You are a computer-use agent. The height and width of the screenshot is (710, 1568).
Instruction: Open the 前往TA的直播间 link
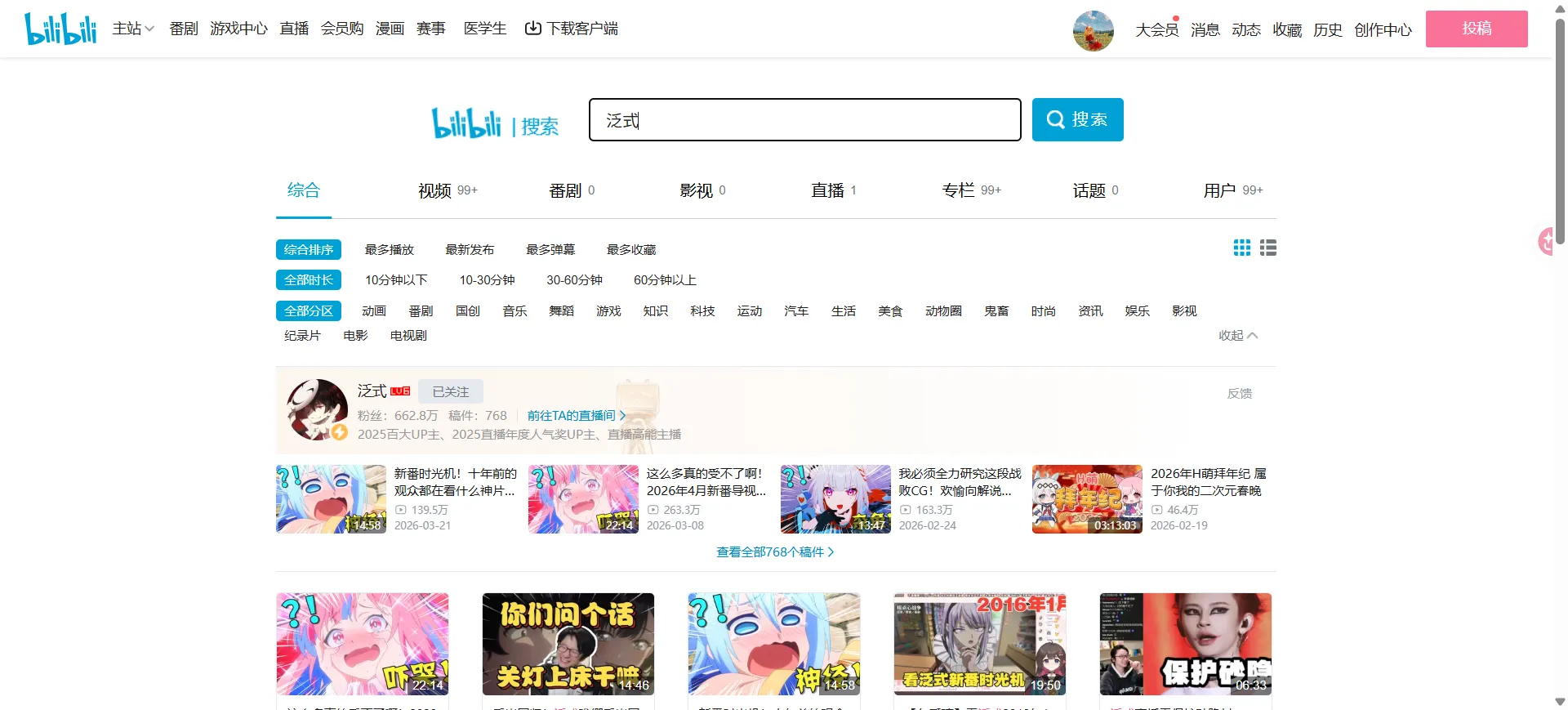click(x=576, y=416)
